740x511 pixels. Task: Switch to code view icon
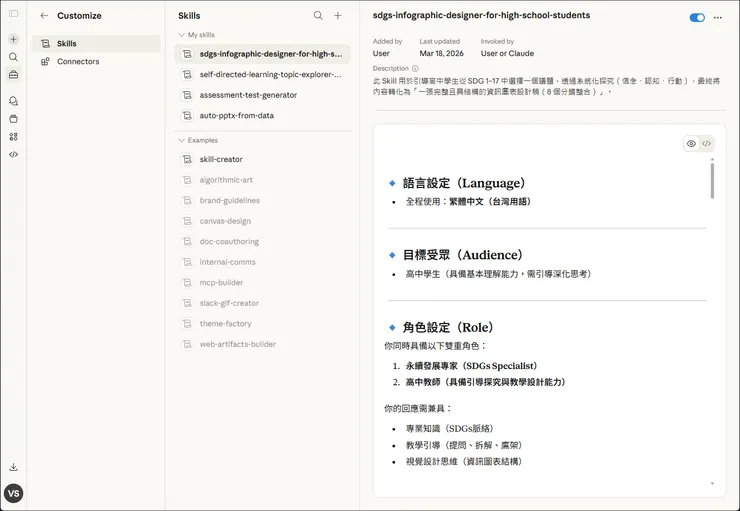[x=706, y=143]
